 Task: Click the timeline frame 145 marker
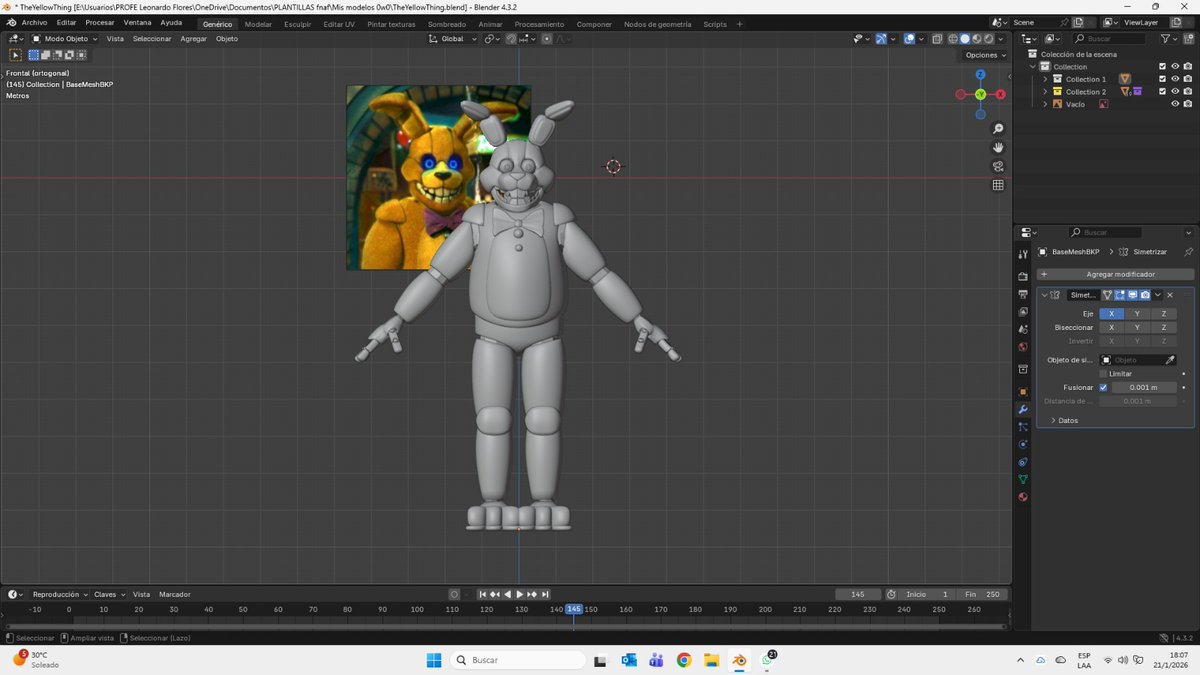[x=574, y=609]
